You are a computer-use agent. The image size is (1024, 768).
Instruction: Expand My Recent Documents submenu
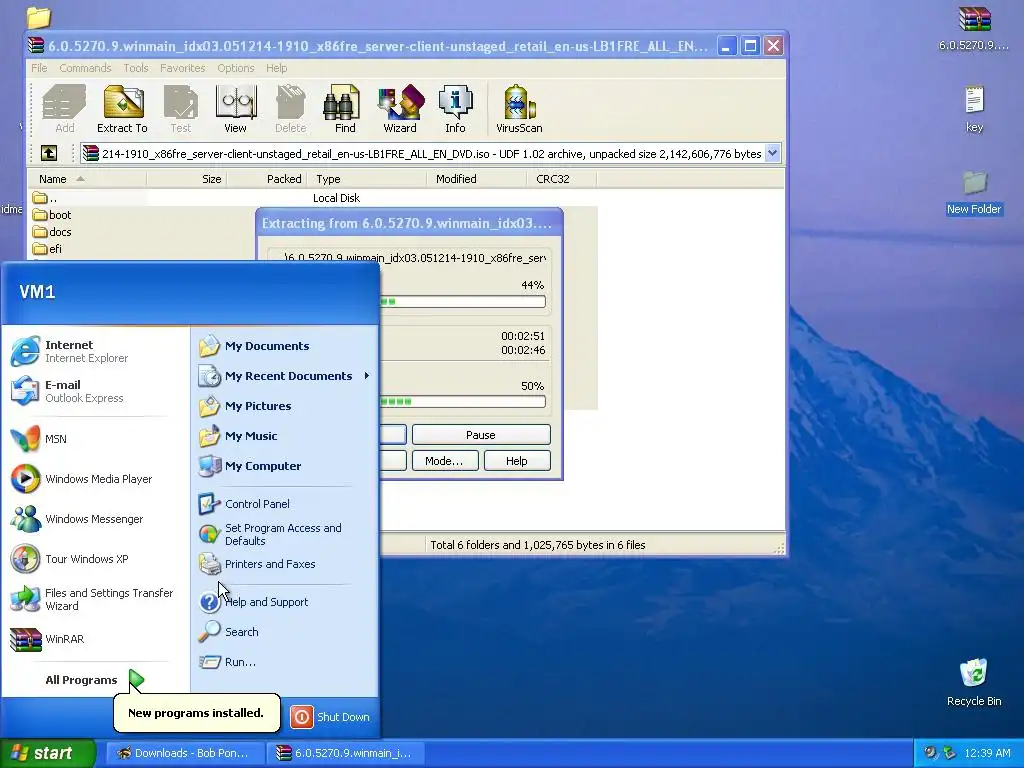coord(285,376)
